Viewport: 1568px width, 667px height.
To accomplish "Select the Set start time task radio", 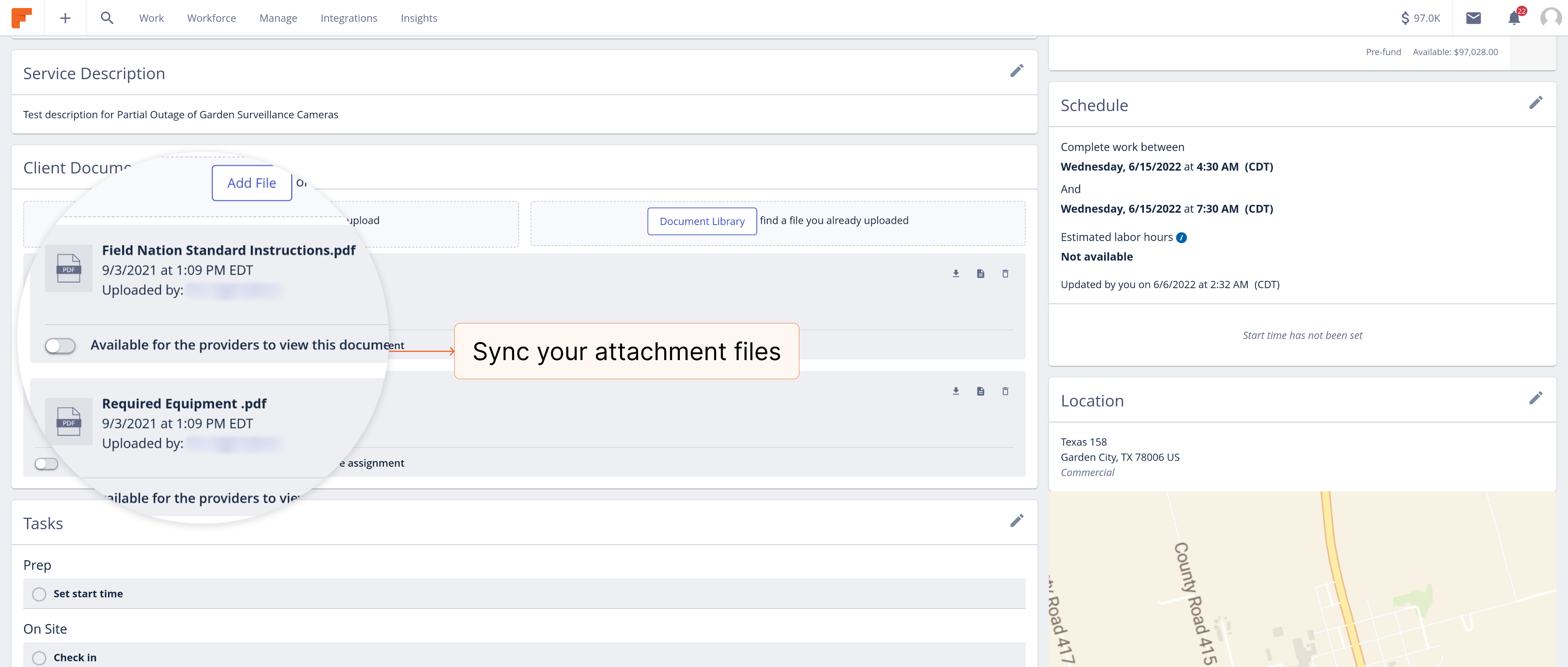I will pos(39,594).
